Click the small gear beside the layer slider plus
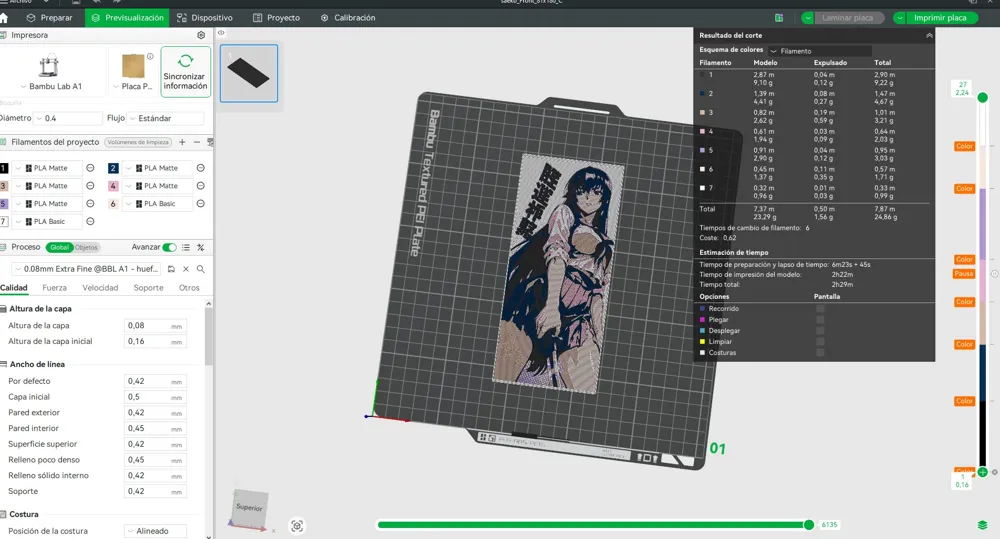1000x539 pixels. pyautogui.click(x=994, y=473)
